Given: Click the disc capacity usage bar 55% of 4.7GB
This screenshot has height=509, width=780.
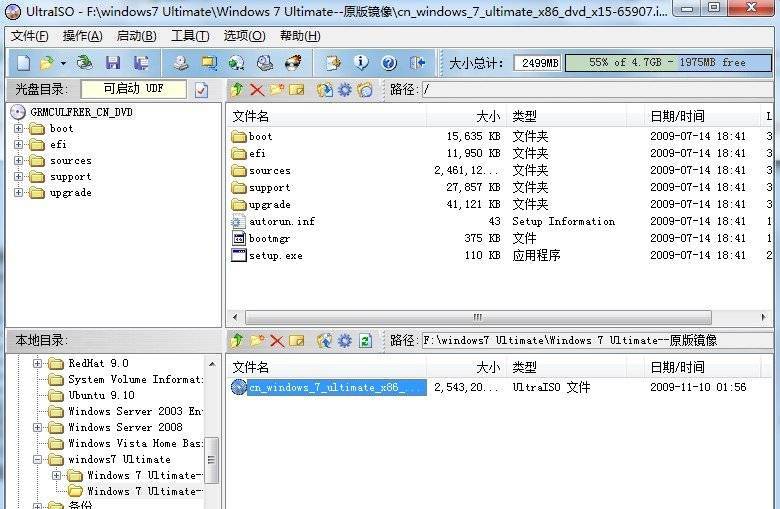Looking at the screenshot, I should click(x=668, y=63).
